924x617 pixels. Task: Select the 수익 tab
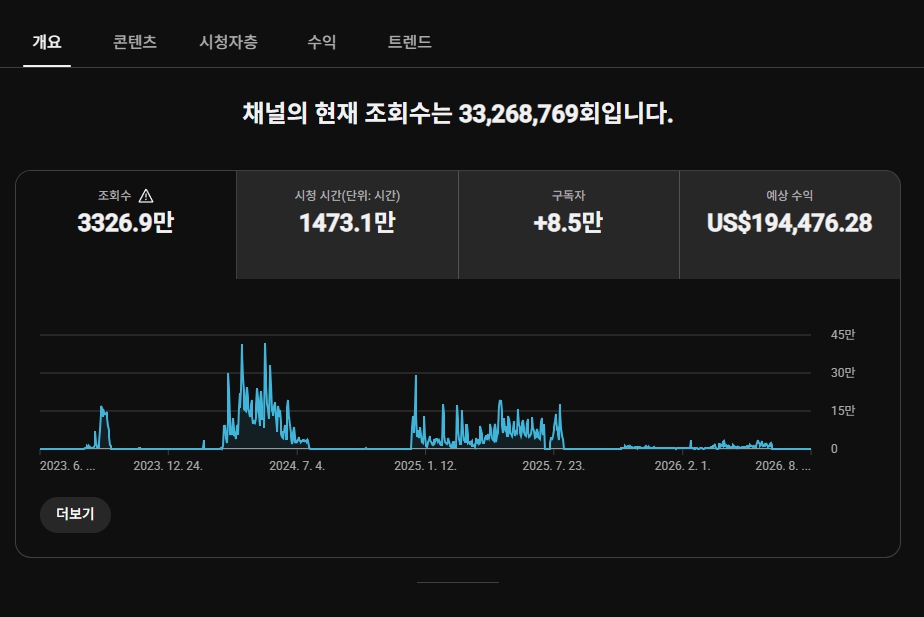(322, 42)
